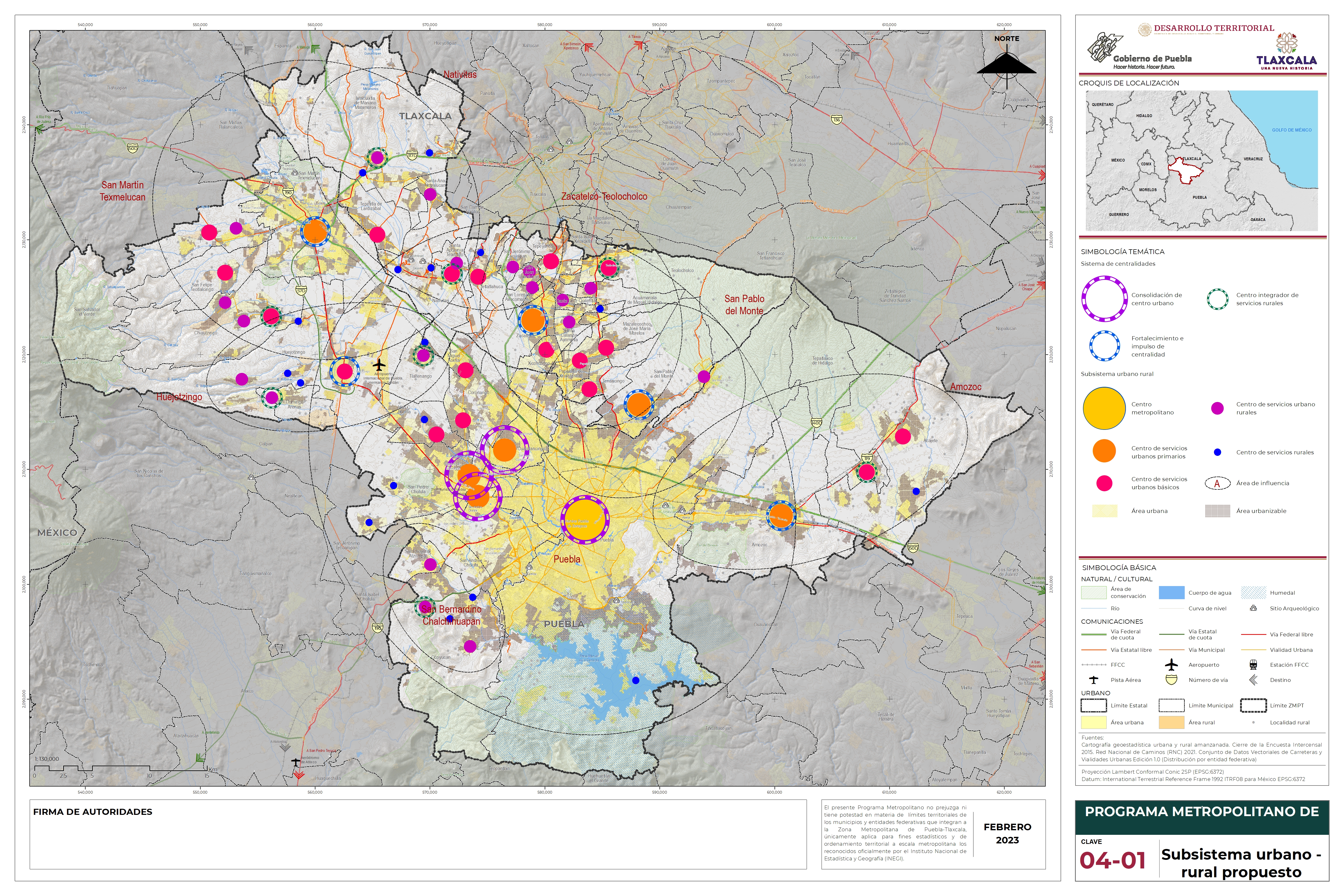Select the Subsistema urbano - rural propuesto title
The width and height of the screenshot is (1344, 896).
(x=1241, y=863)
